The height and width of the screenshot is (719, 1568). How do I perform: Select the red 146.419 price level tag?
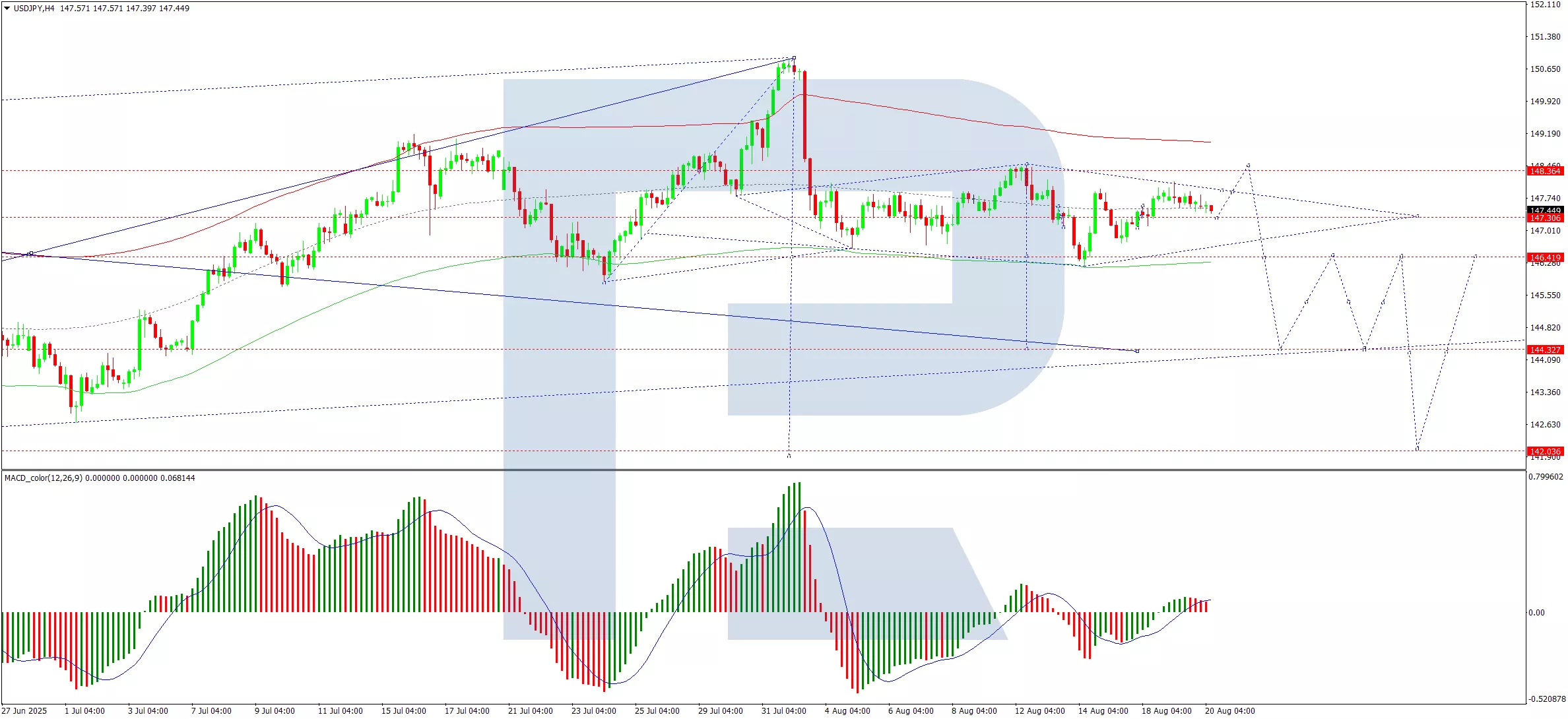(x=1545, y=258)
